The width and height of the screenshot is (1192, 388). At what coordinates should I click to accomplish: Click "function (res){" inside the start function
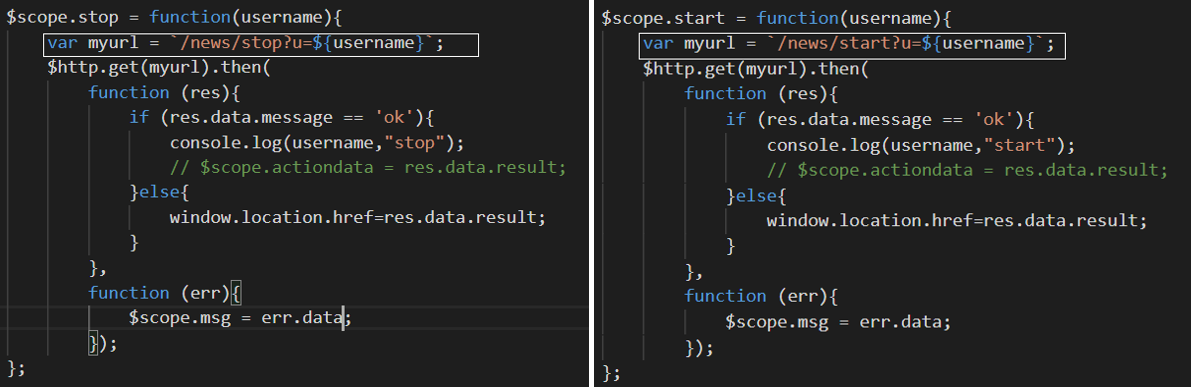(760, 94)
